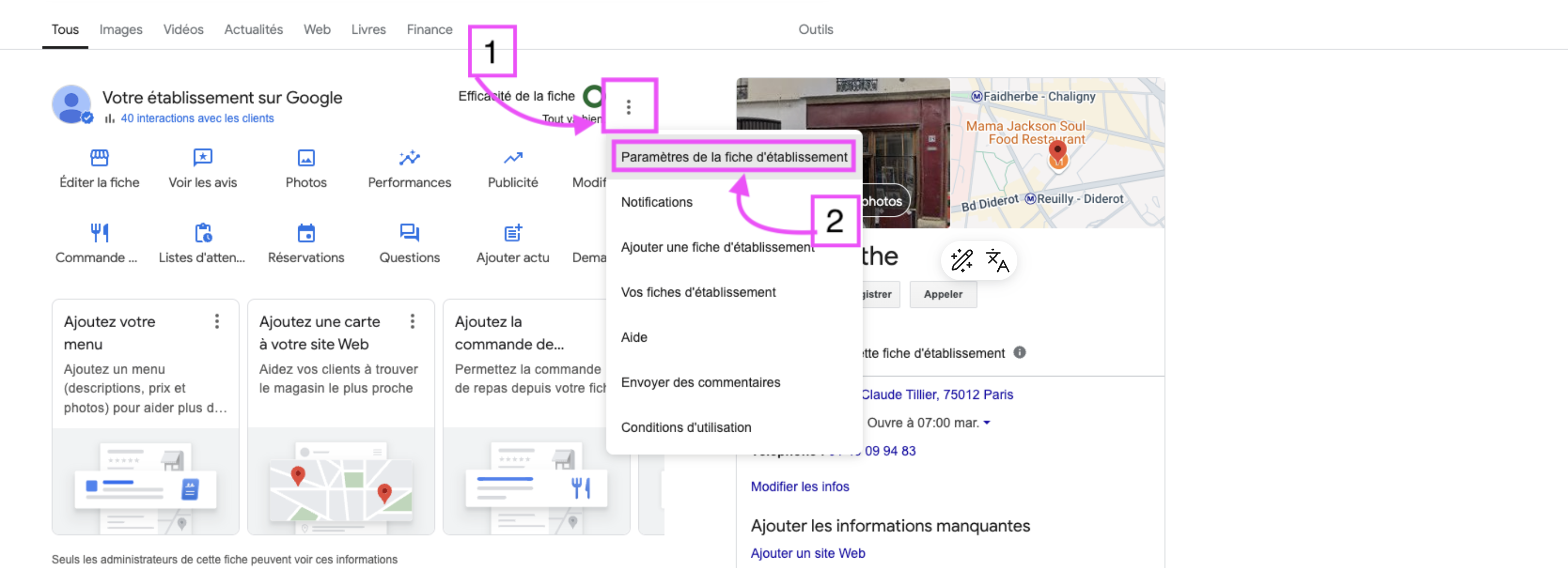
Task: Click the red map pin marker
Action: click(x=1058, y=152)
